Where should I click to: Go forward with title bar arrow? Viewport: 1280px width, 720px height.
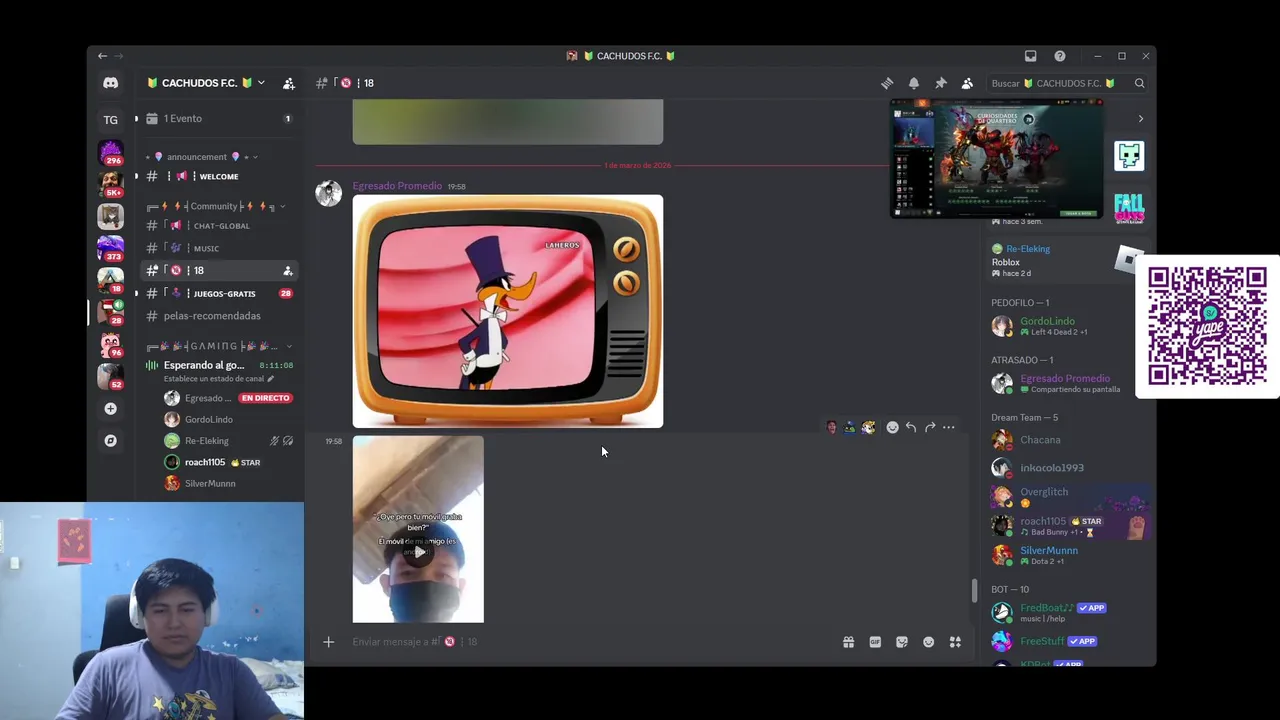(118, 56)
